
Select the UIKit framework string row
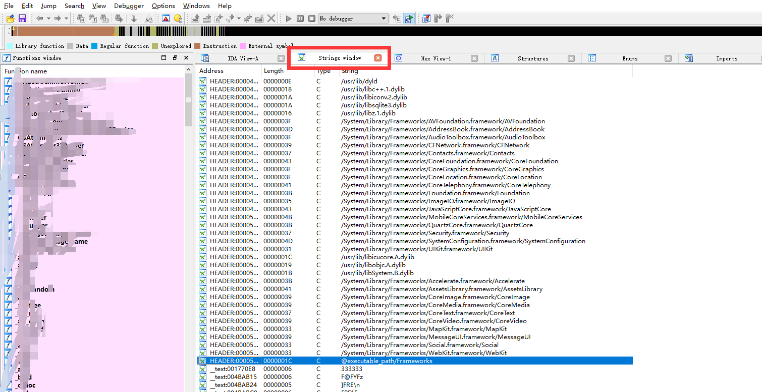point(415,249)
